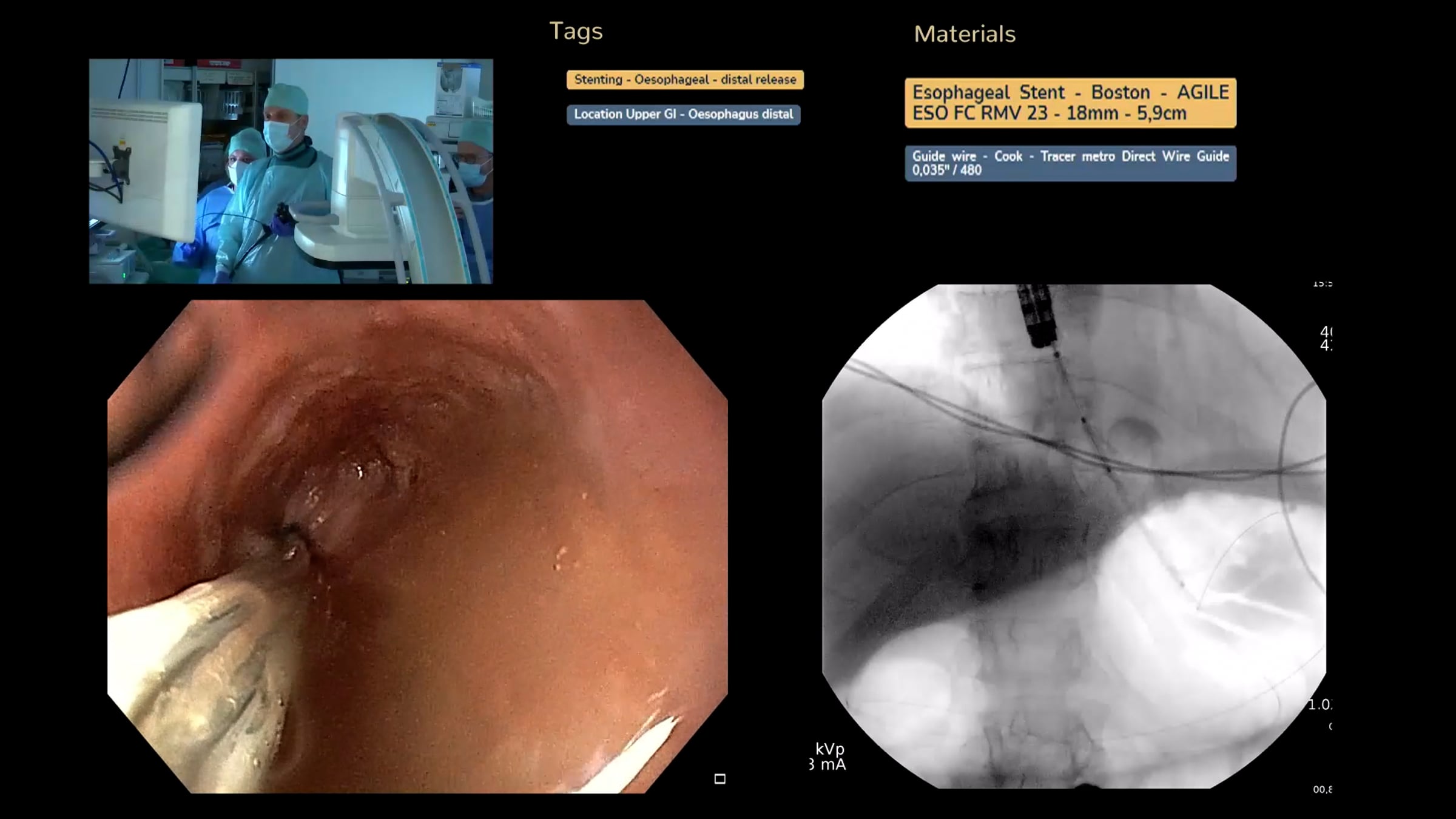Viewport: 1456px width, 819px height.
Task: Click the small square icon beside endoscopy view
Action: 720,778
